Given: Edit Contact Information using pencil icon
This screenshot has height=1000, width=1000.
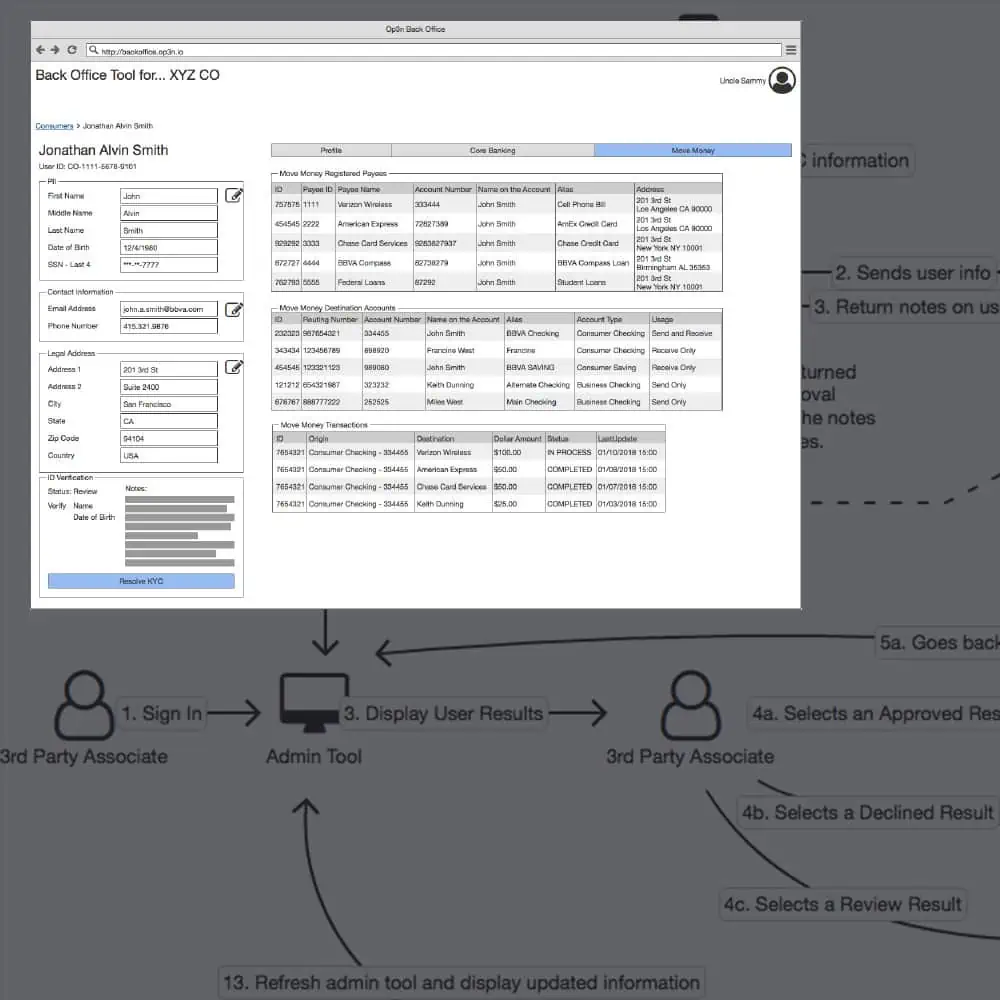Looking at the screenshot, I should [234, 309].
